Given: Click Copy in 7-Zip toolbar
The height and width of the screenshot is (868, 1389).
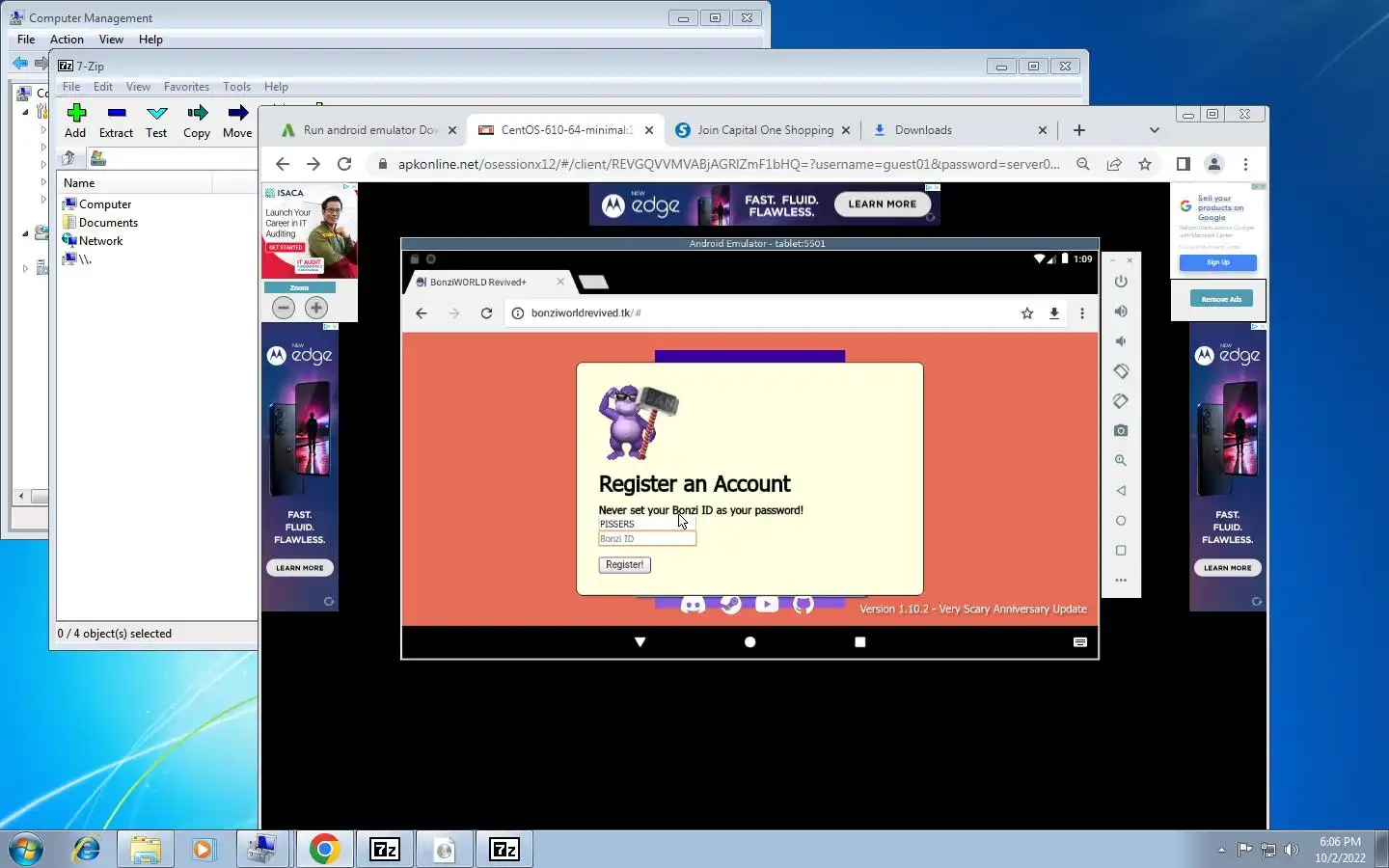Looking at the screenshot, I should tap(197, 122).
